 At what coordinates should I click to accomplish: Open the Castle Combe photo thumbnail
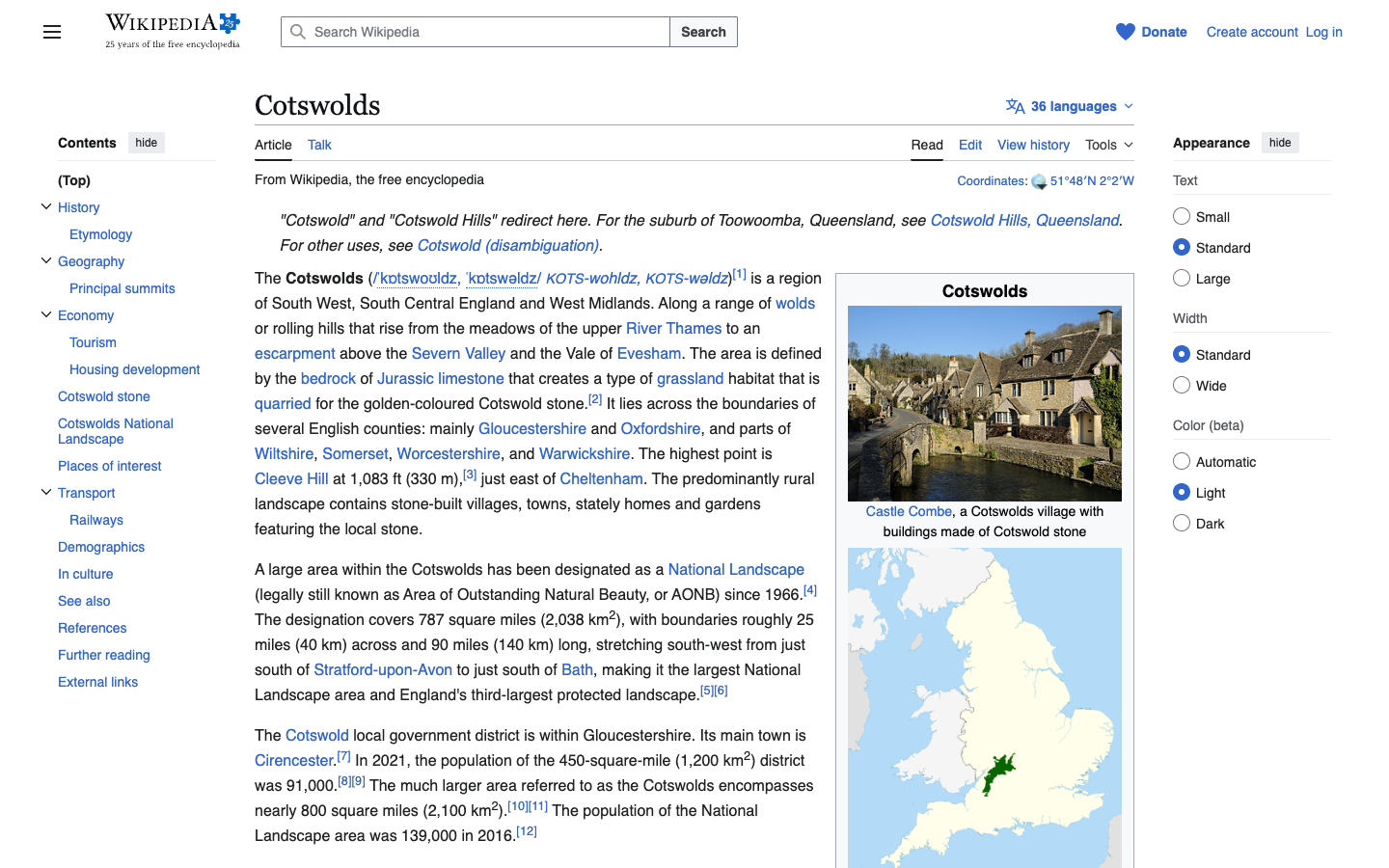coord(985,403)
